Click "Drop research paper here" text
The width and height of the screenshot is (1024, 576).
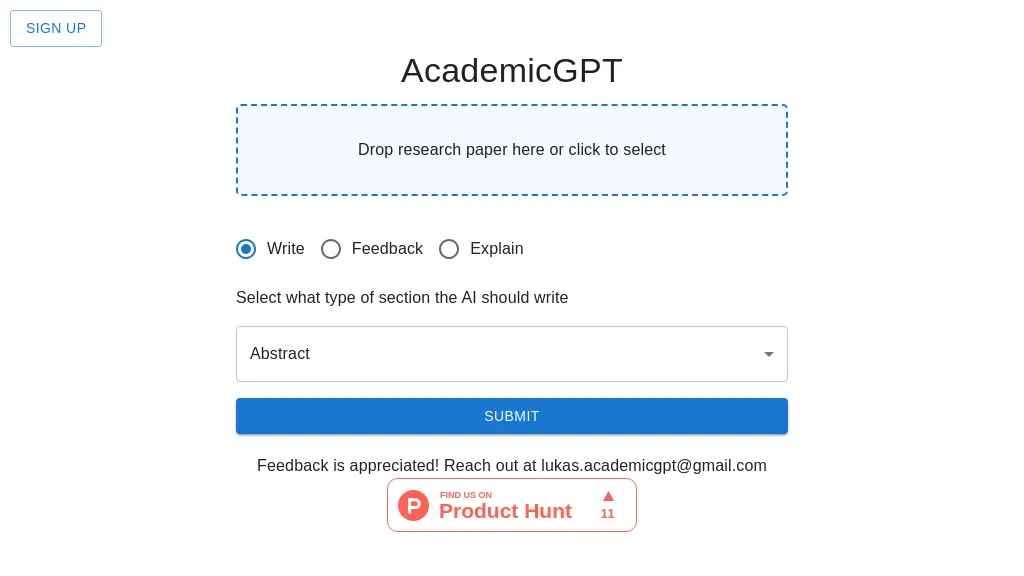tap(512, 150)
